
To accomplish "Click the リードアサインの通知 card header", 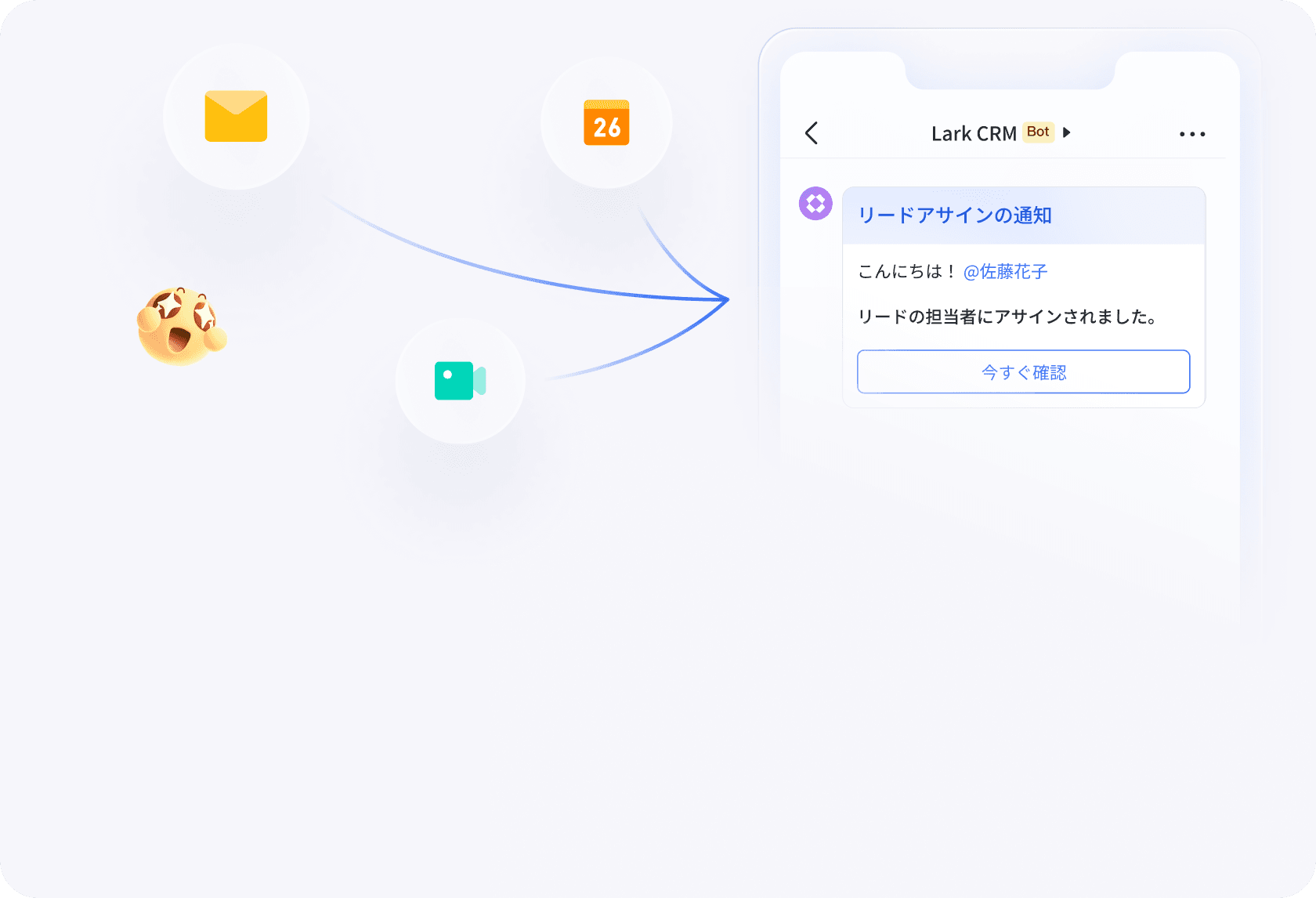I will pyautogui.click(x=1024, y=215).
